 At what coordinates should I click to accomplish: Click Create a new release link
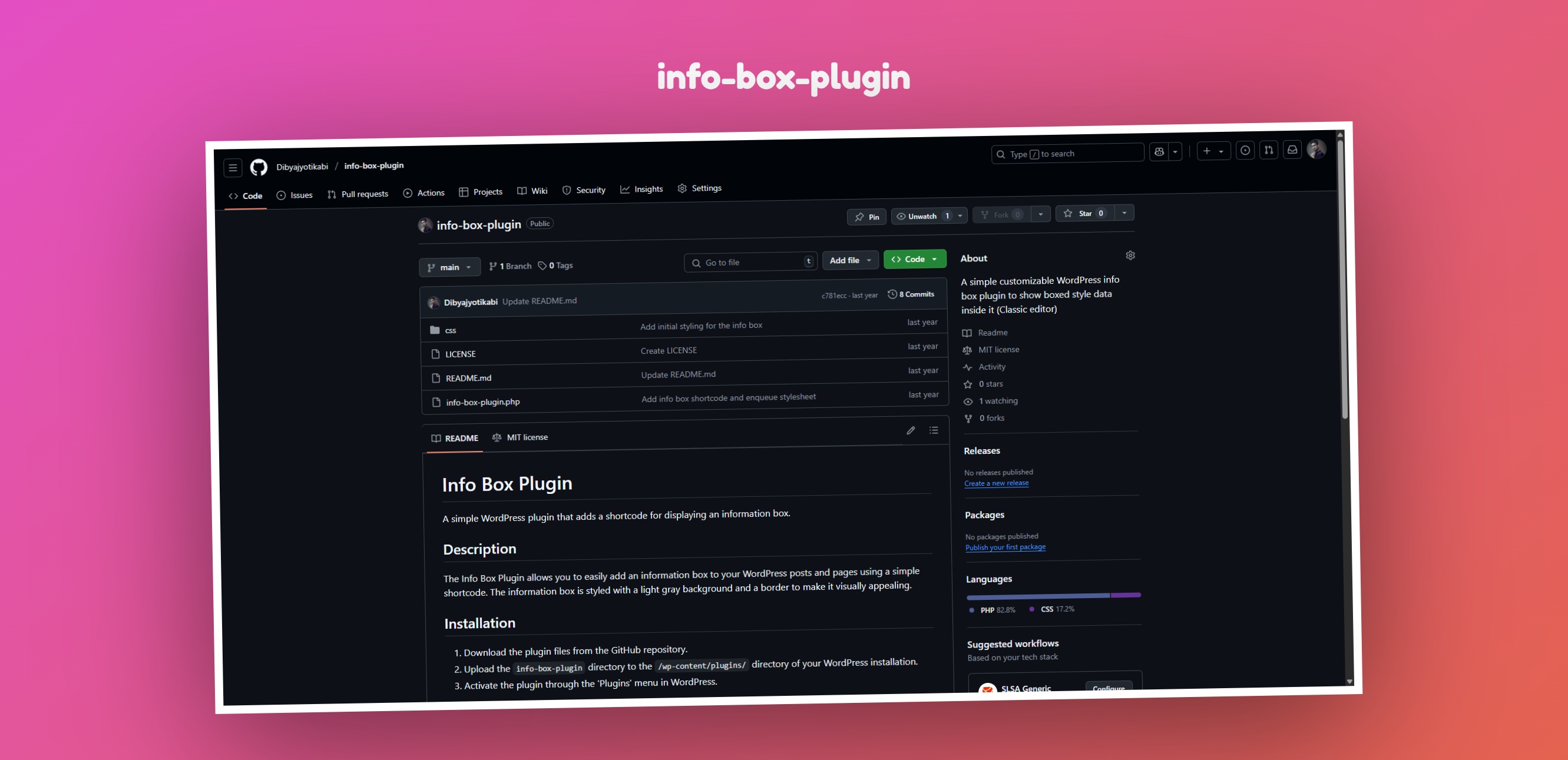pos(997,483)
